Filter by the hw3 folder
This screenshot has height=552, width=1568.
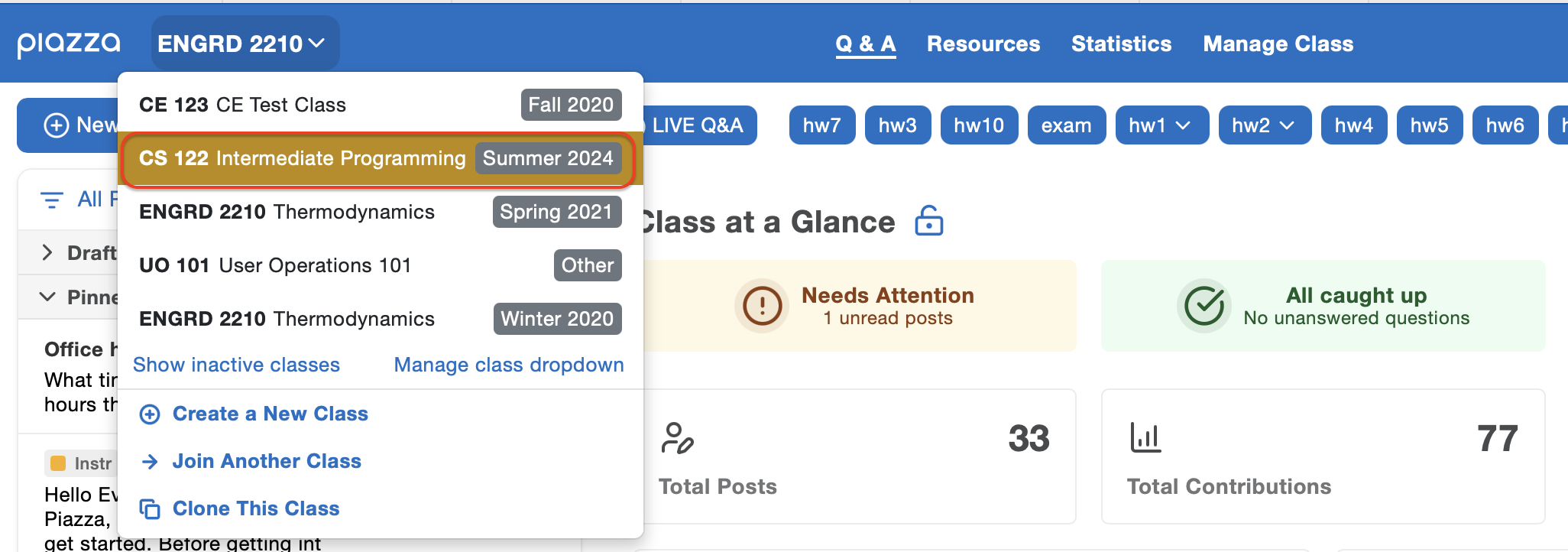point(898,125)
